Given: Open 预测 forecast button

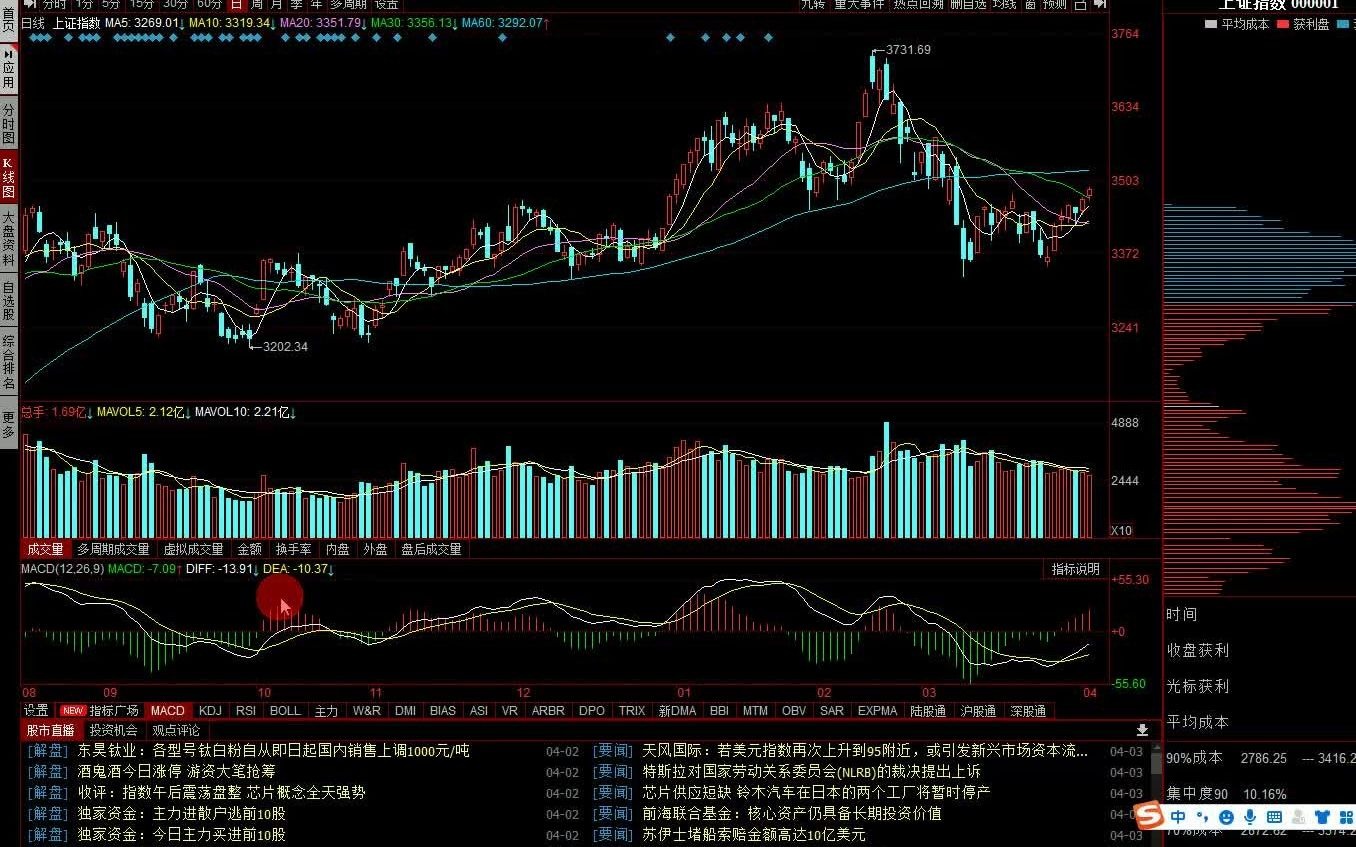Looking at the screenshot, I should pos(1055,4).
